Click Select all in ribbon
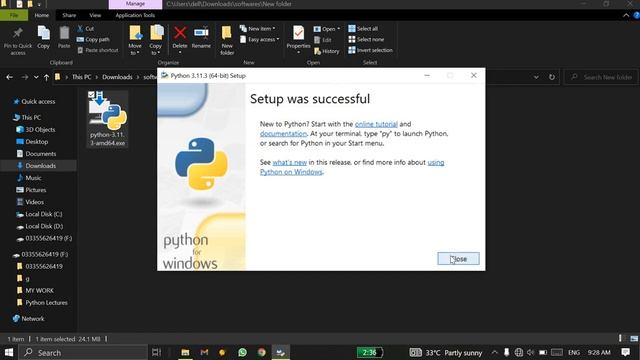Screen dimensions: 640x360 click(363, 29)
